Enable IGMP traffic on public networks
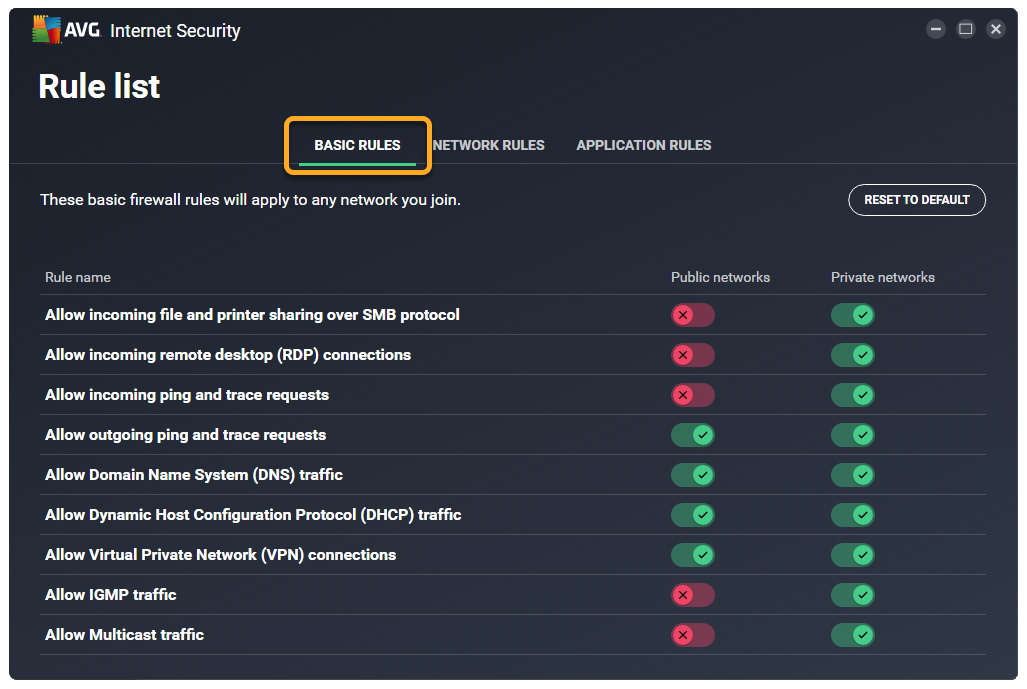 (692, 595)
